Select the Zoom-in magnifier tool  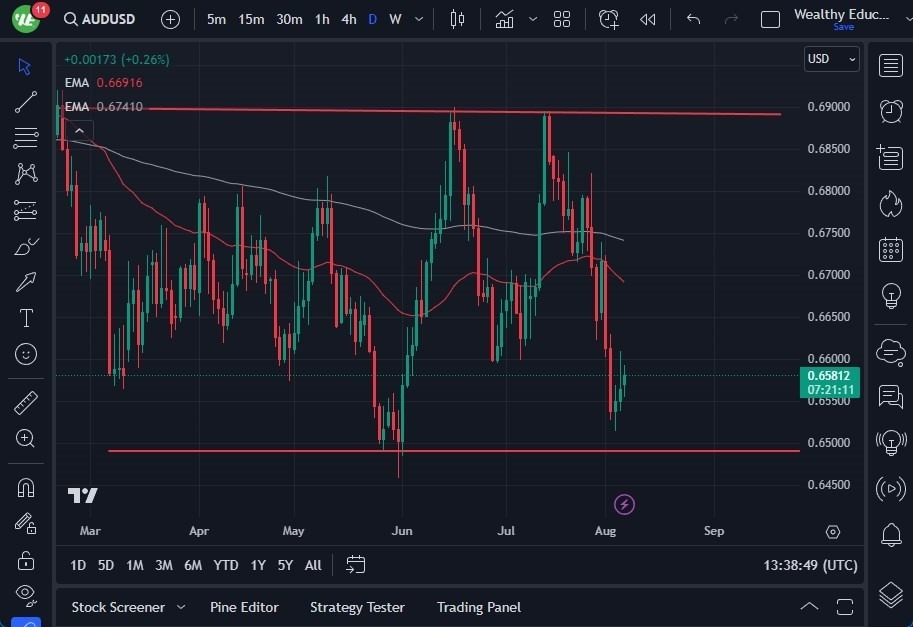(25, 438)
